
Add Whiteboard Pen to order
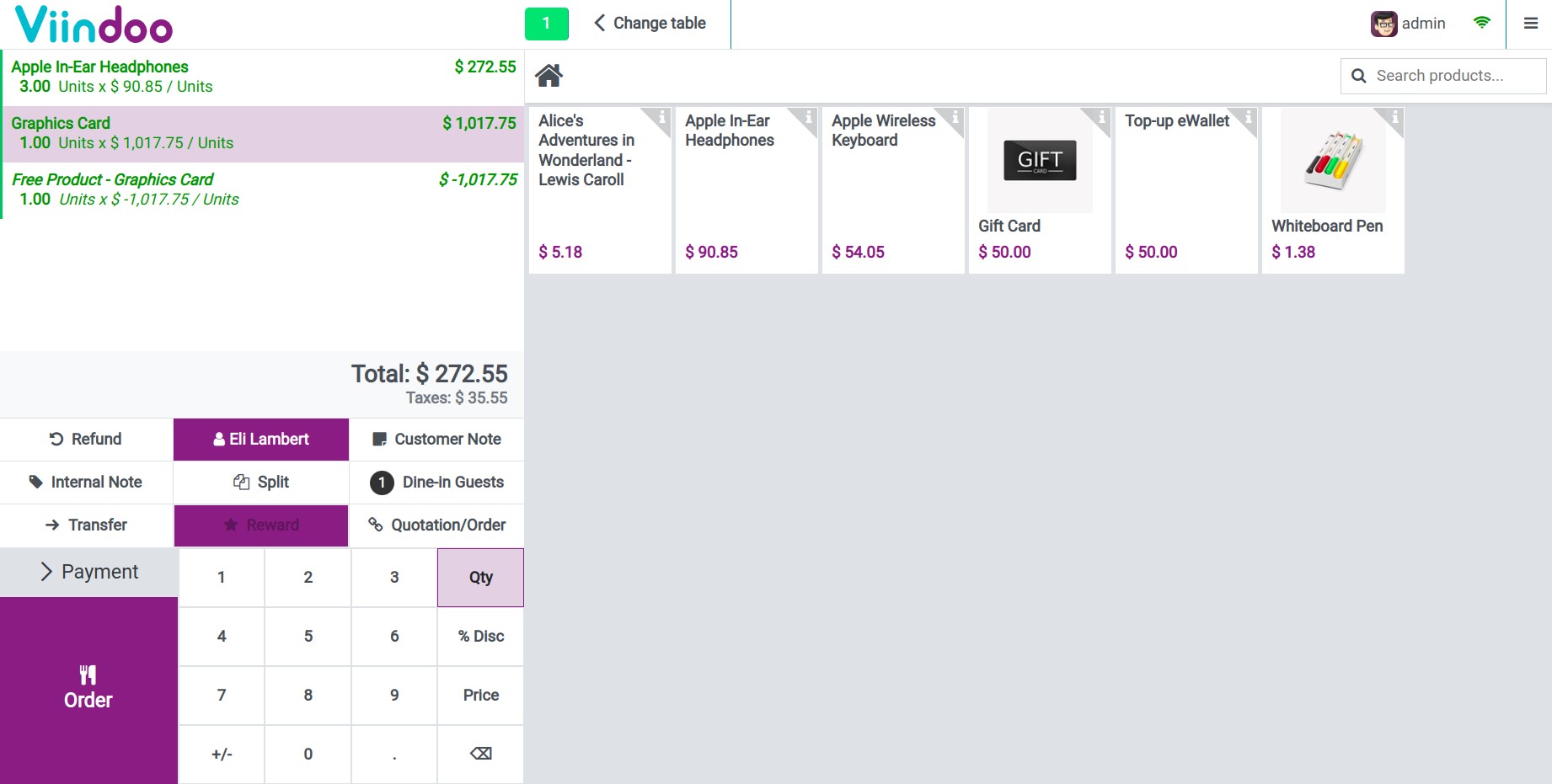coord(1333,190)
